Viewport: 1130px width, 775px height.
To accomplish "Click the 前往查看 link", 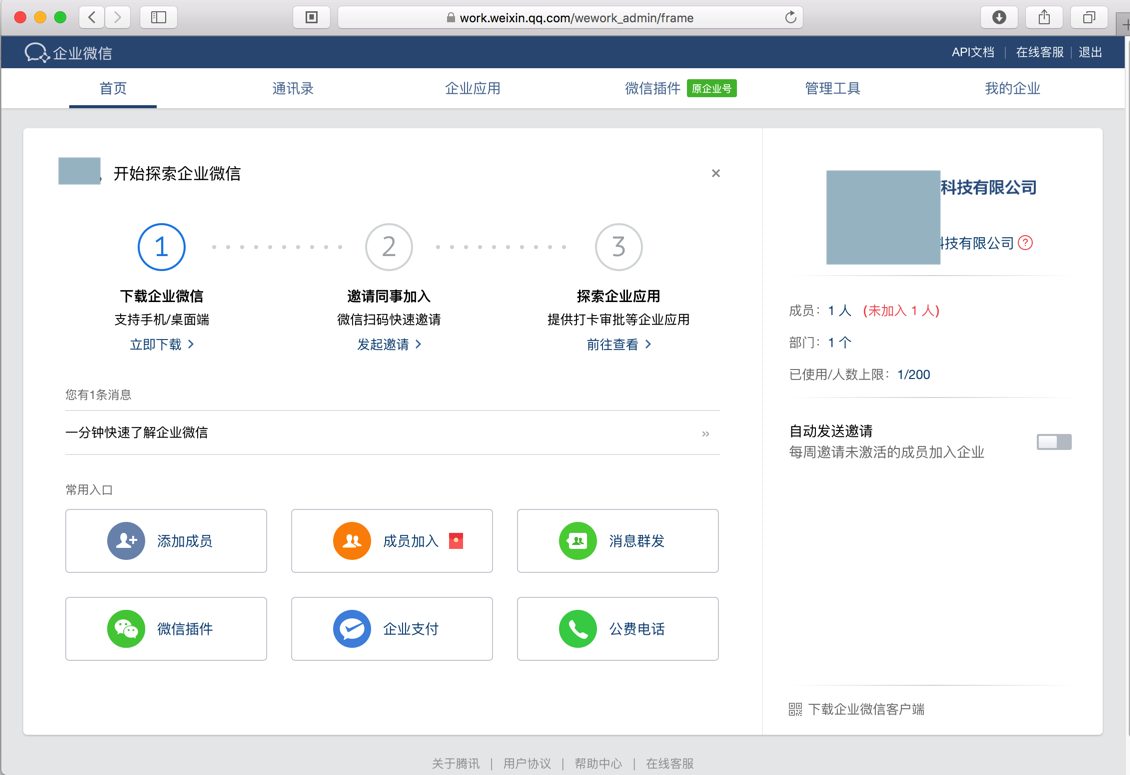I will click(x=618, y=345).
